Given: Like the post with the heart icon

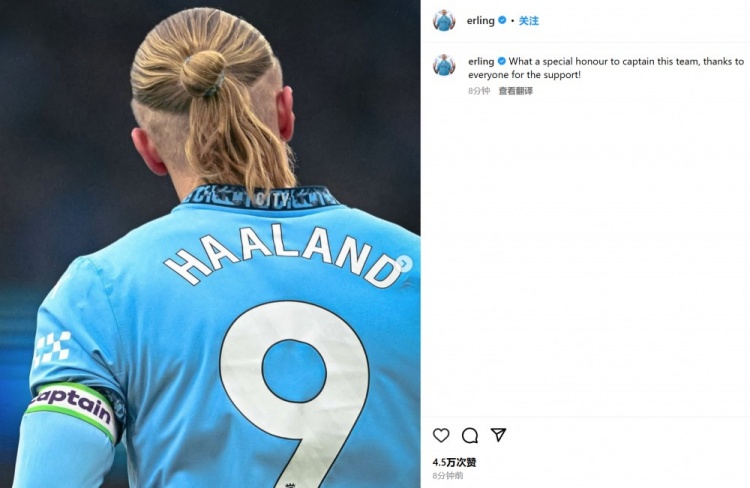Looking at the screenshot, I should (441, 435).
